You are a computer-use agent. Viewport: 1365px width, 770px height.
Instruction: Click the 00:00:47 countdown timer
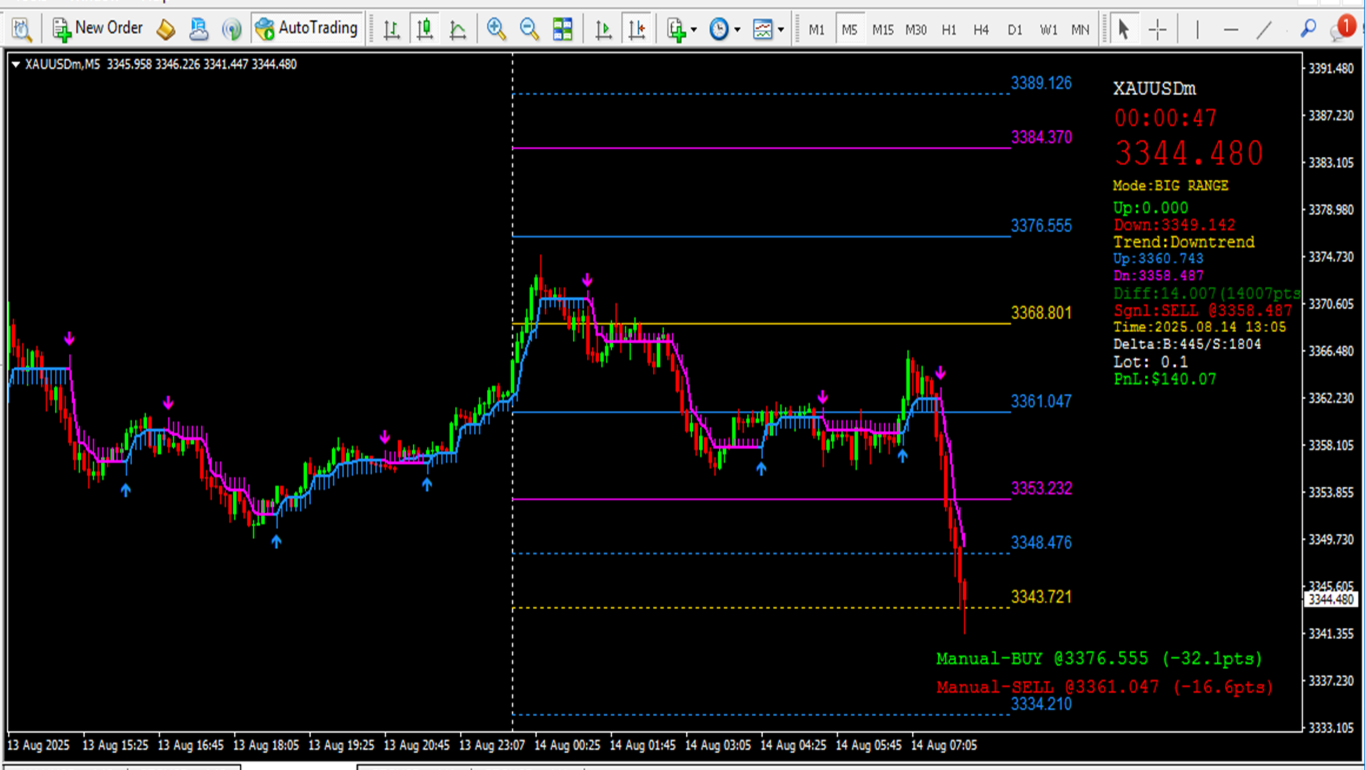click(1165, 118)
